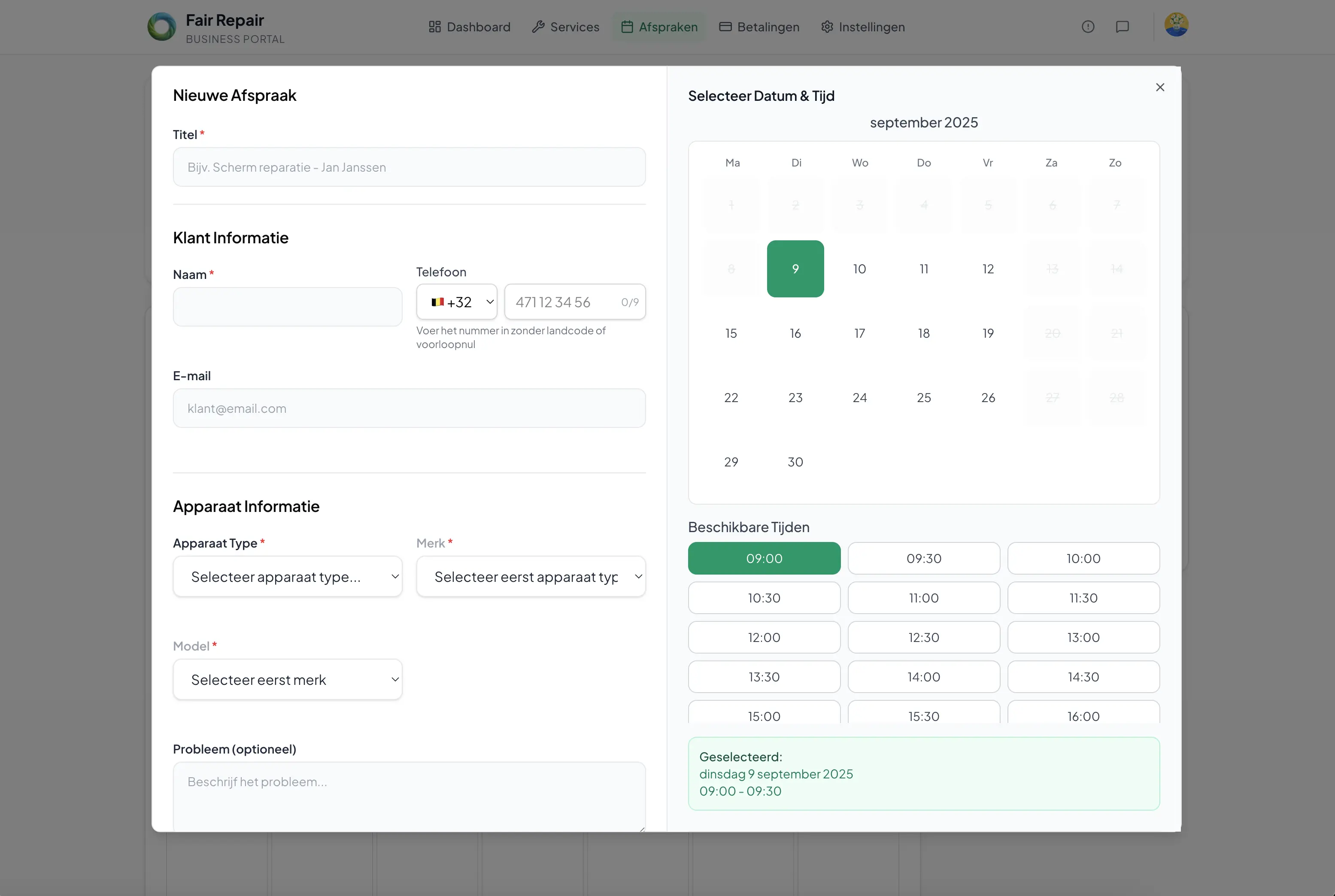Open the Apparaat Type dropdown
Screen dimensions: 1335x896
288,577
